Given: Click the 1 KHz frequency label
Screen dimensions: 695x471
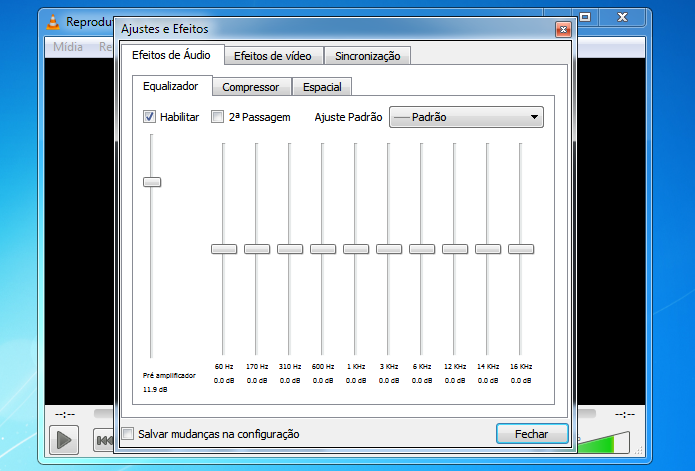Looking at the screenshot, I should tap(356, 366).
